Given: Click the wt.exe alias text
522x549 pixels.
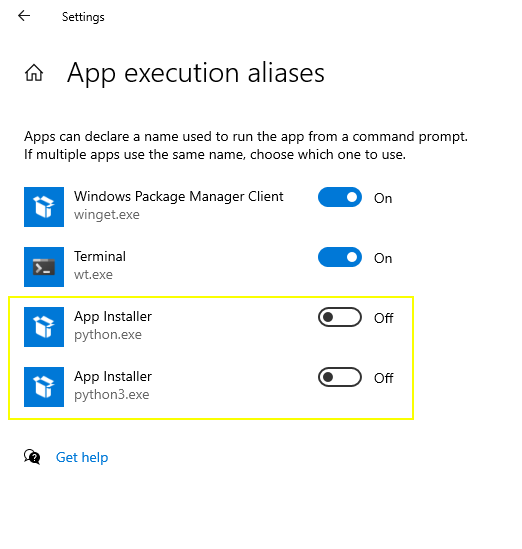Looking at the screenshot, I should [x=93, y=274].
